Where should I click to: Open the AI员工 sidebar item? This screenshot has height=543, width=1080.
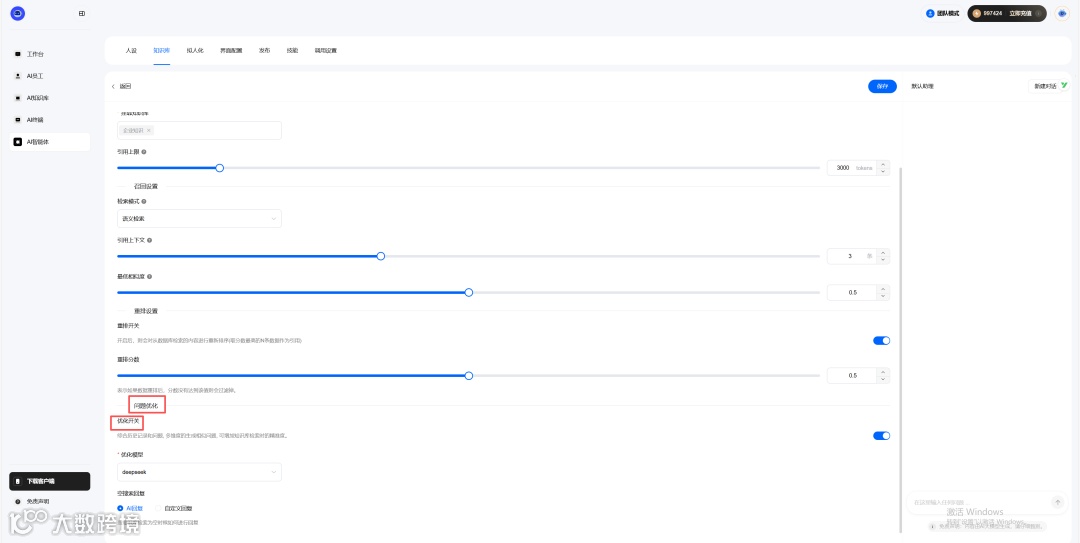[34, 76]
